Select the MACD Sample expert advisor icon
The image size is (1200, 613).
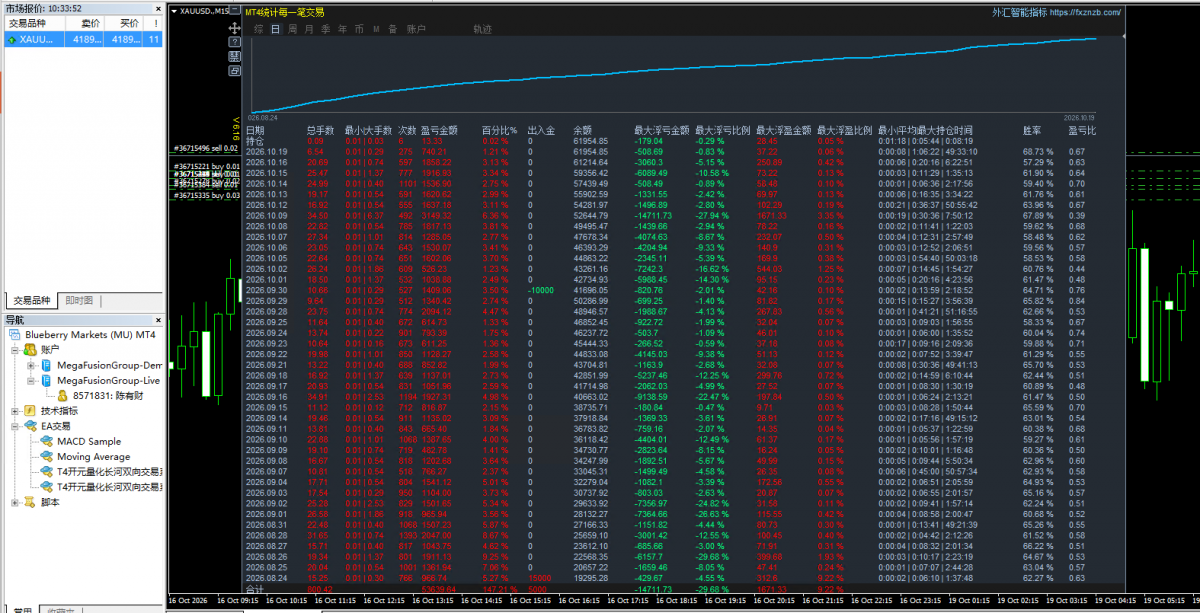(45, 441)
